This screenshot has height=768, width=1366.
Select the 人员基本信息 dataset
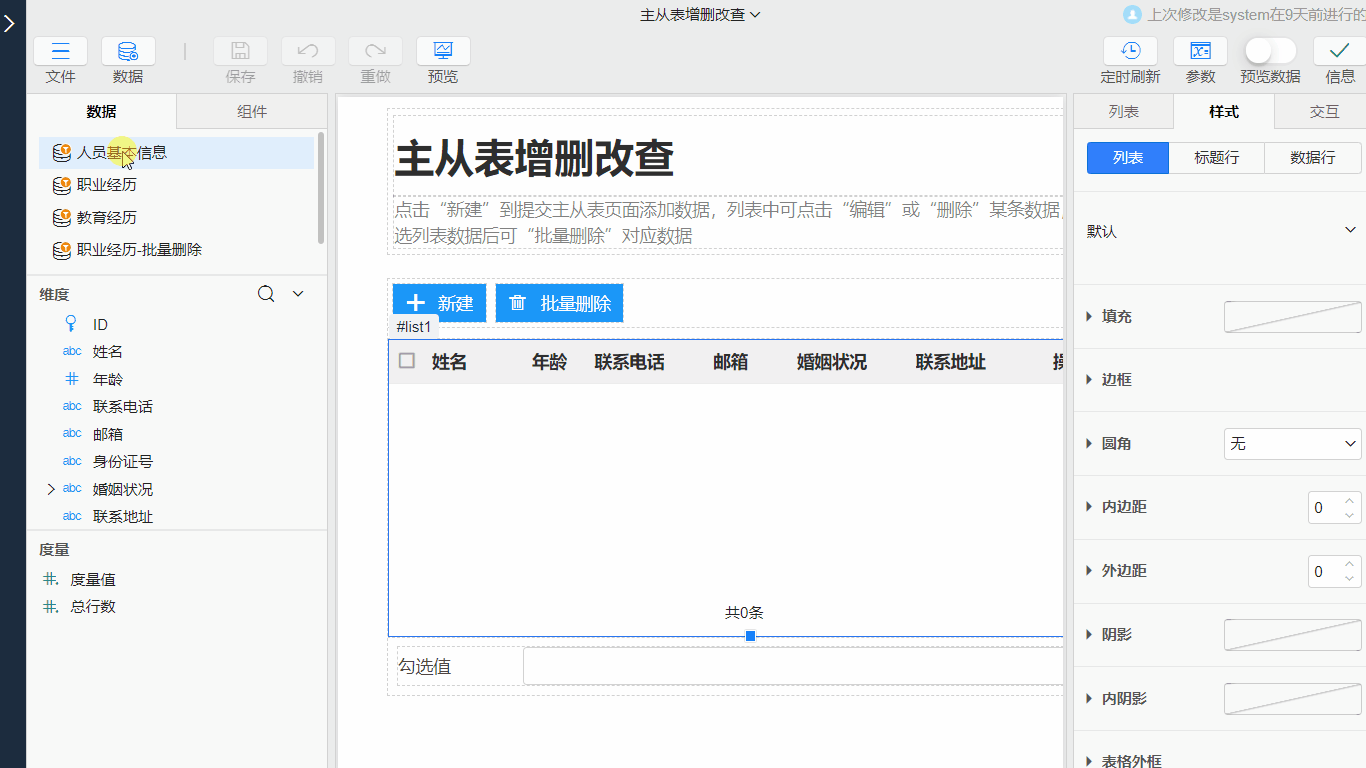(x=176, y=153)
